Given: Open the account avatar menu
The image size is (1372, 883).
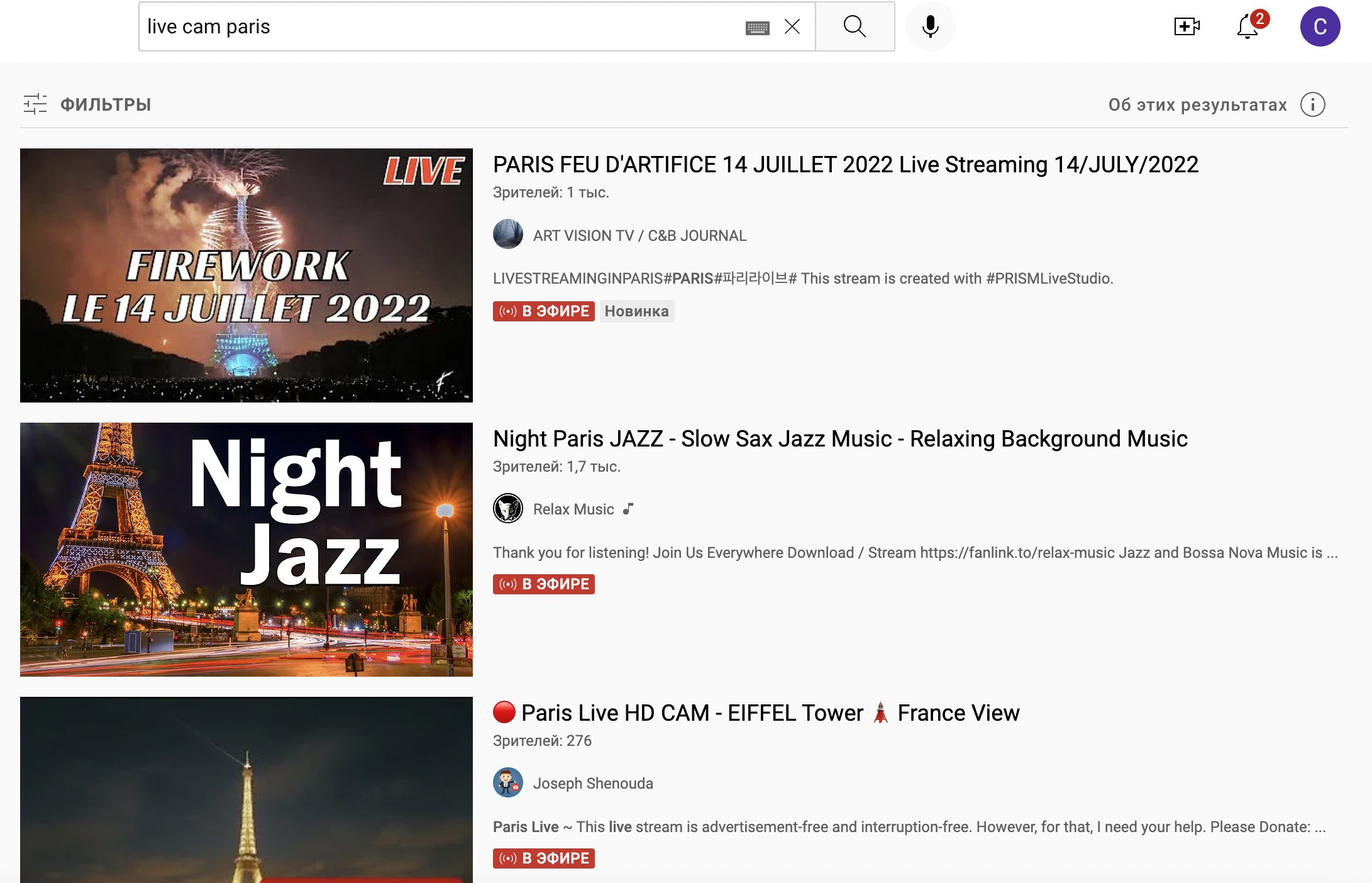Looking at the screenshot, I should 1320,26.
